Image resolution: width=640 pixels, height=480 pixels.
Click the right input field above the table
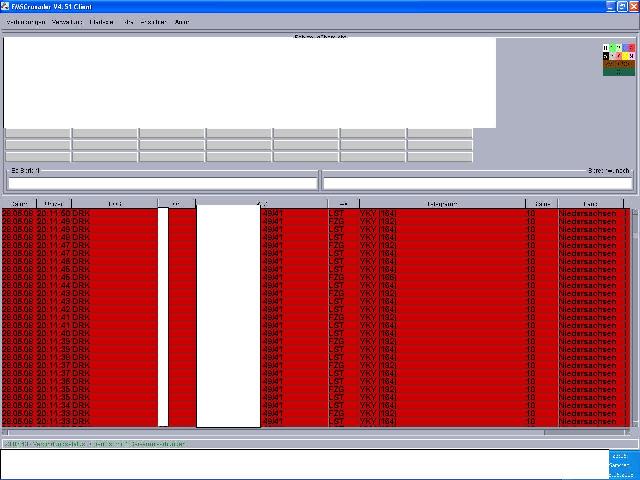coord(477,183)
